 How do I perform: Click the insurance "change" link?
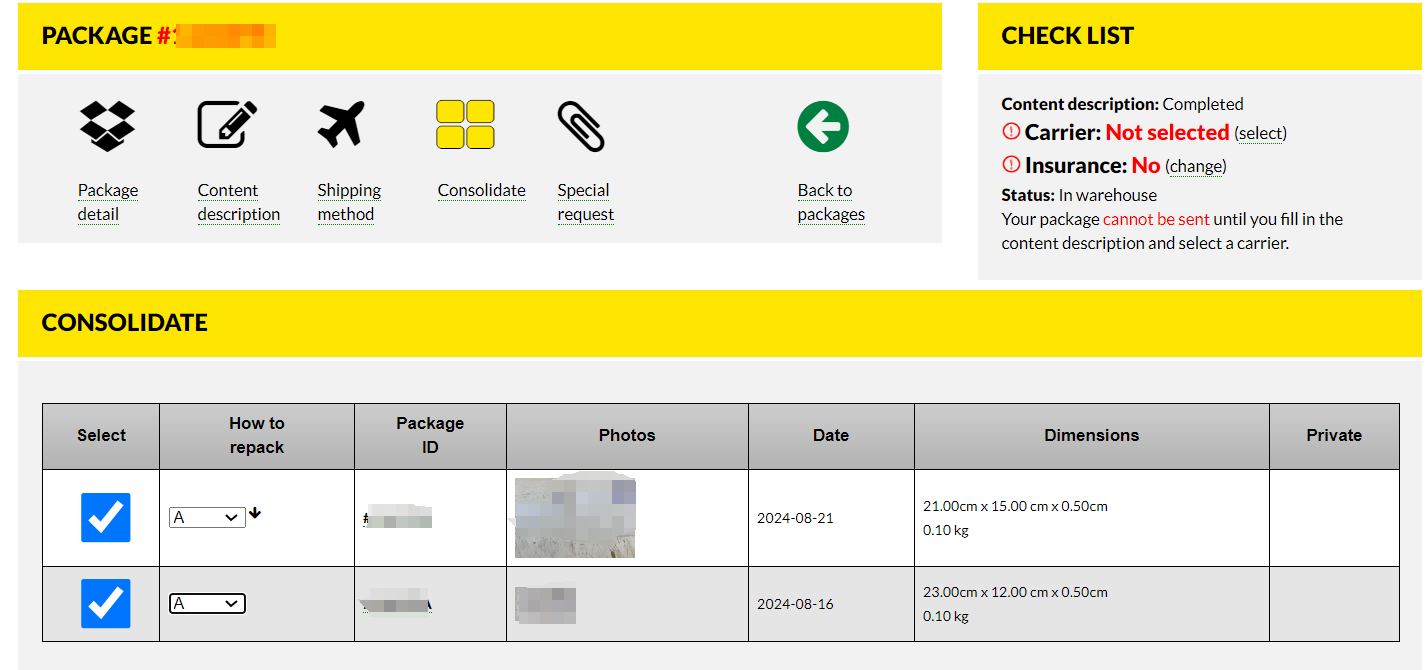pos(1195,166)
